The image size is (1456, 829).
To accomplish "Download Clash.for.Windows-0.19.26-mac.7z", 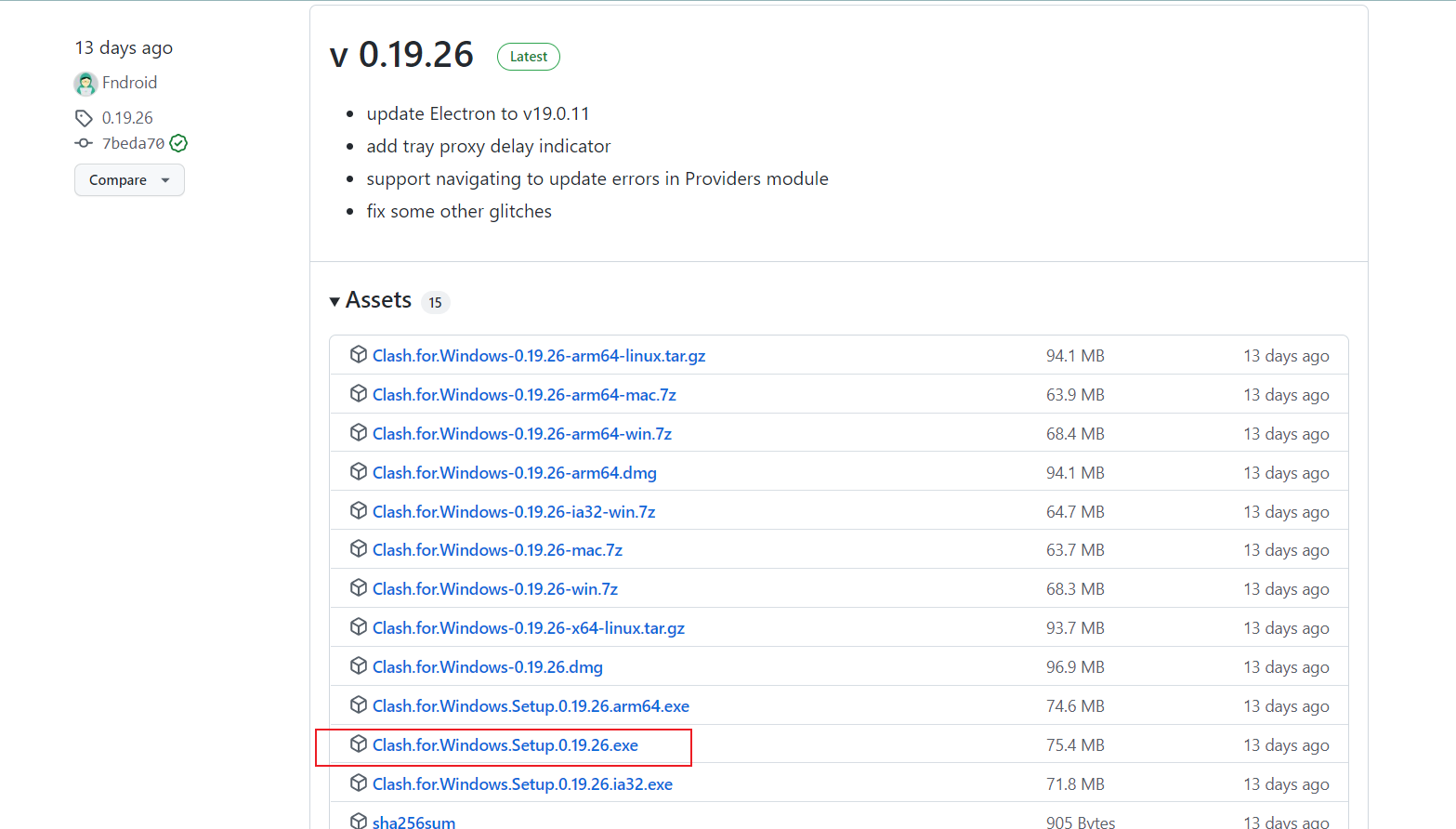I will coord(497,550).
